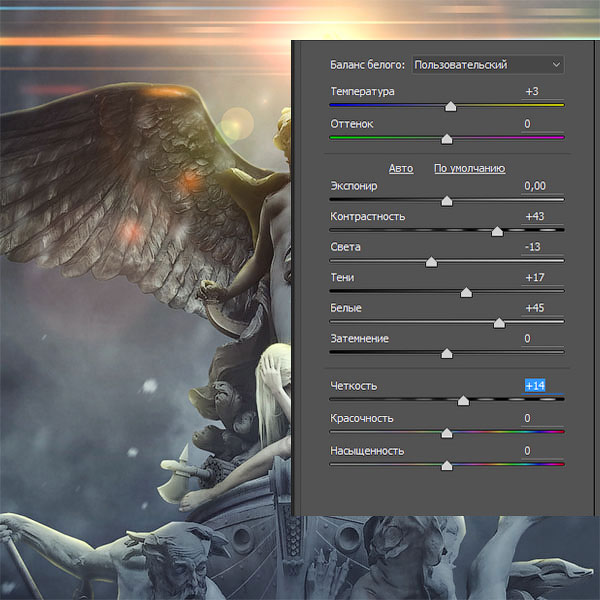This screenshot has height=600, width=600.
Task: Click the Четкость value field +14
Action: (542, 386)
